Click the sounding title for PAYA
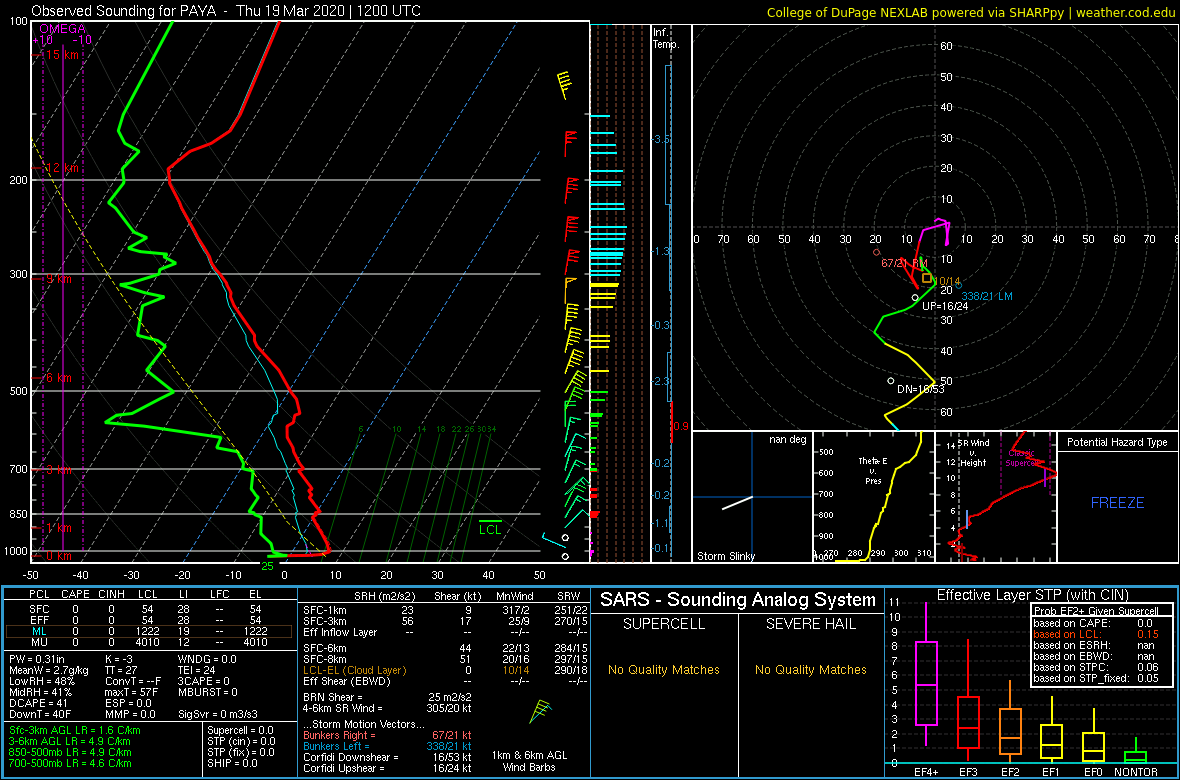The width and height of the screenshot is (1180, 780). [x=226, y=11]
